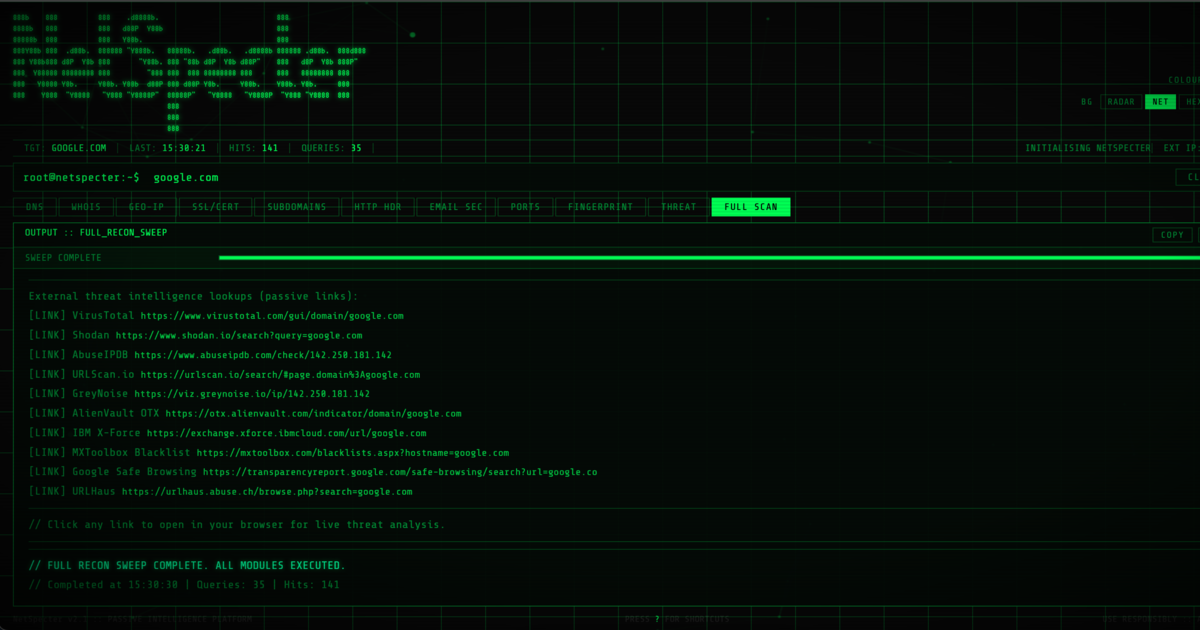Click the LAST: 15:30:21 status entry
The image size is (1200, 630).
tap(167, 148)
